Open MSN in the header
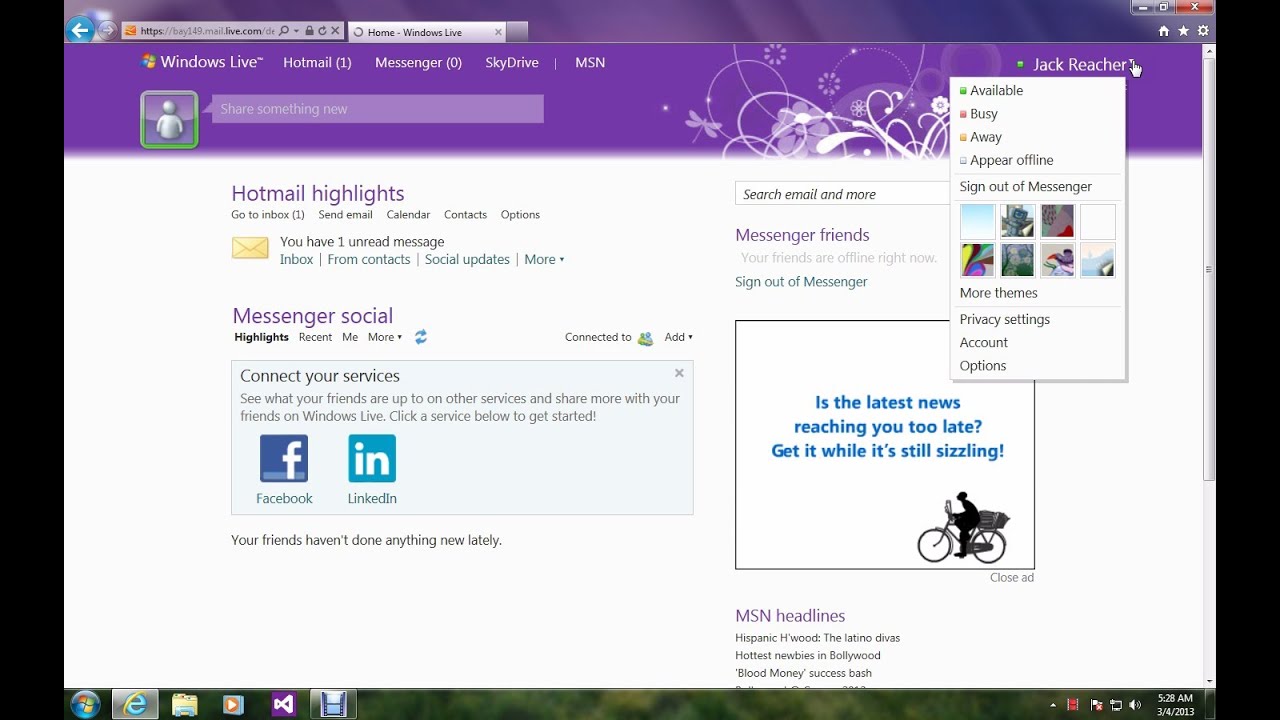The height and width of the screenshot is (720, 1280). pos(590,62)
